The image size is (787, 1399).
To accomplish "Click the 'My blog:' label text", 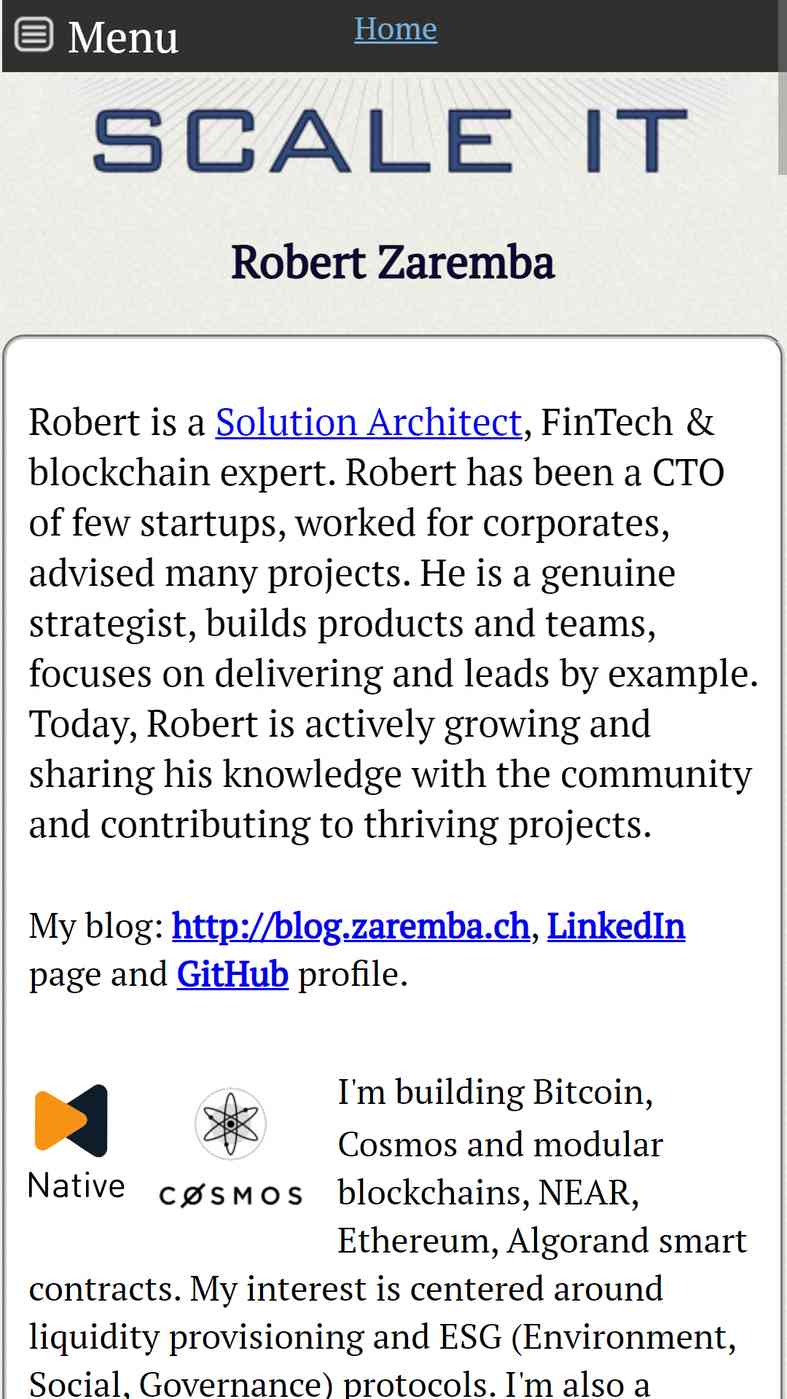I will 96,926.
